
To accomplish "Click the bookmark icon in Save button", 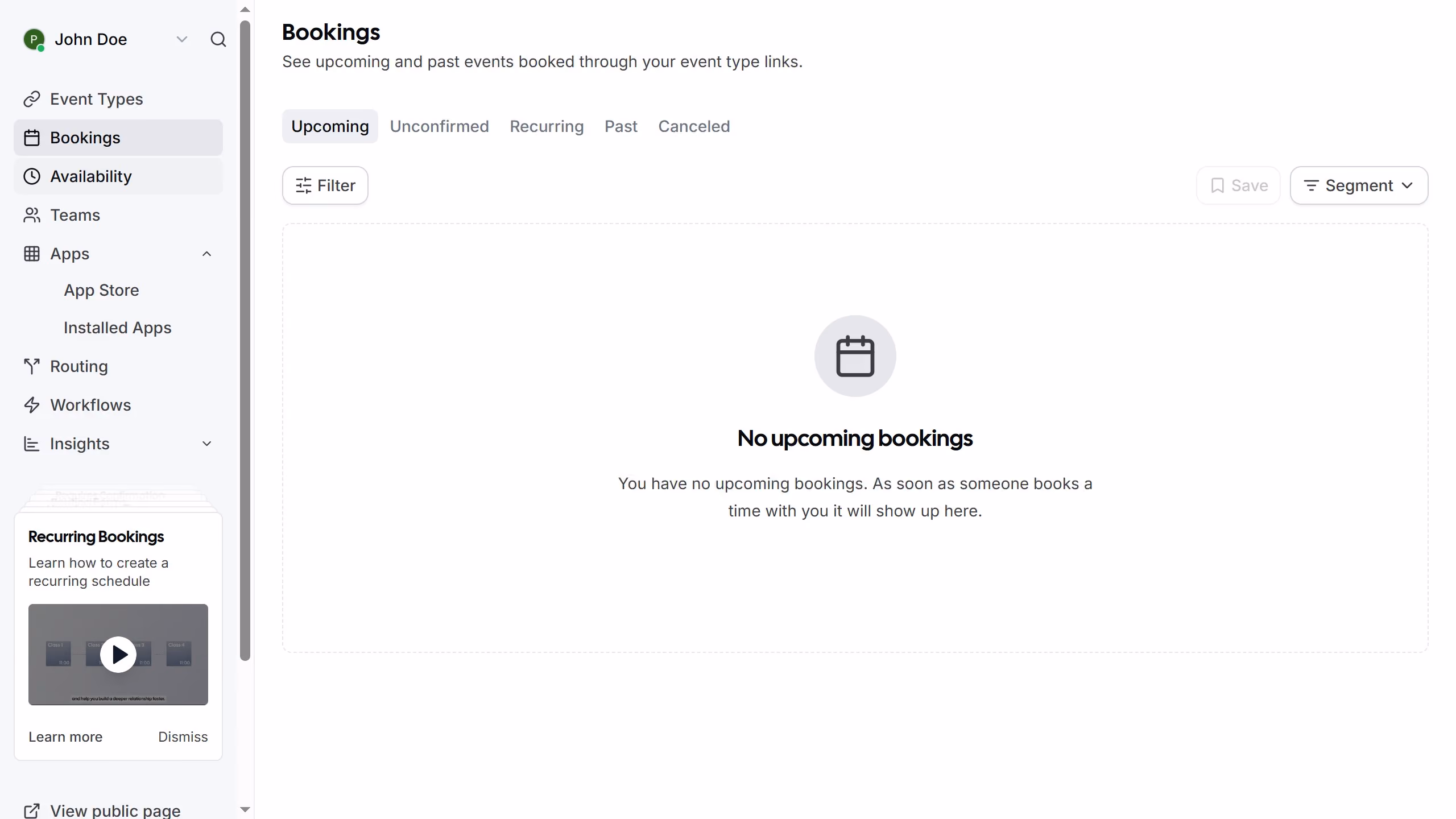I will coord(1218,185).
